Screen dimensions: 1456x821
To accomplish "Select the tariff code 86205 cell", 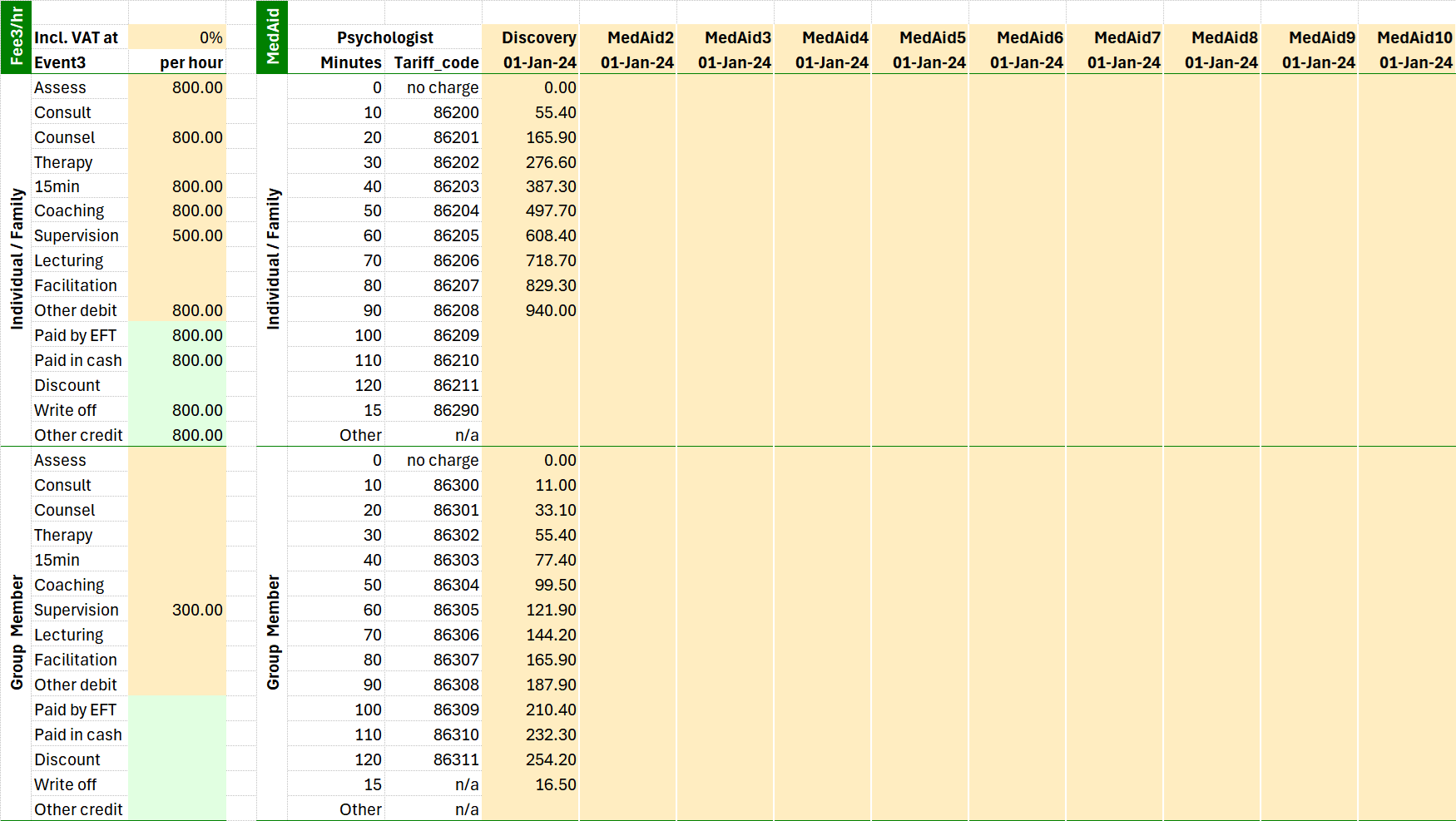I will pyautogui.click(x=433, y=235).
